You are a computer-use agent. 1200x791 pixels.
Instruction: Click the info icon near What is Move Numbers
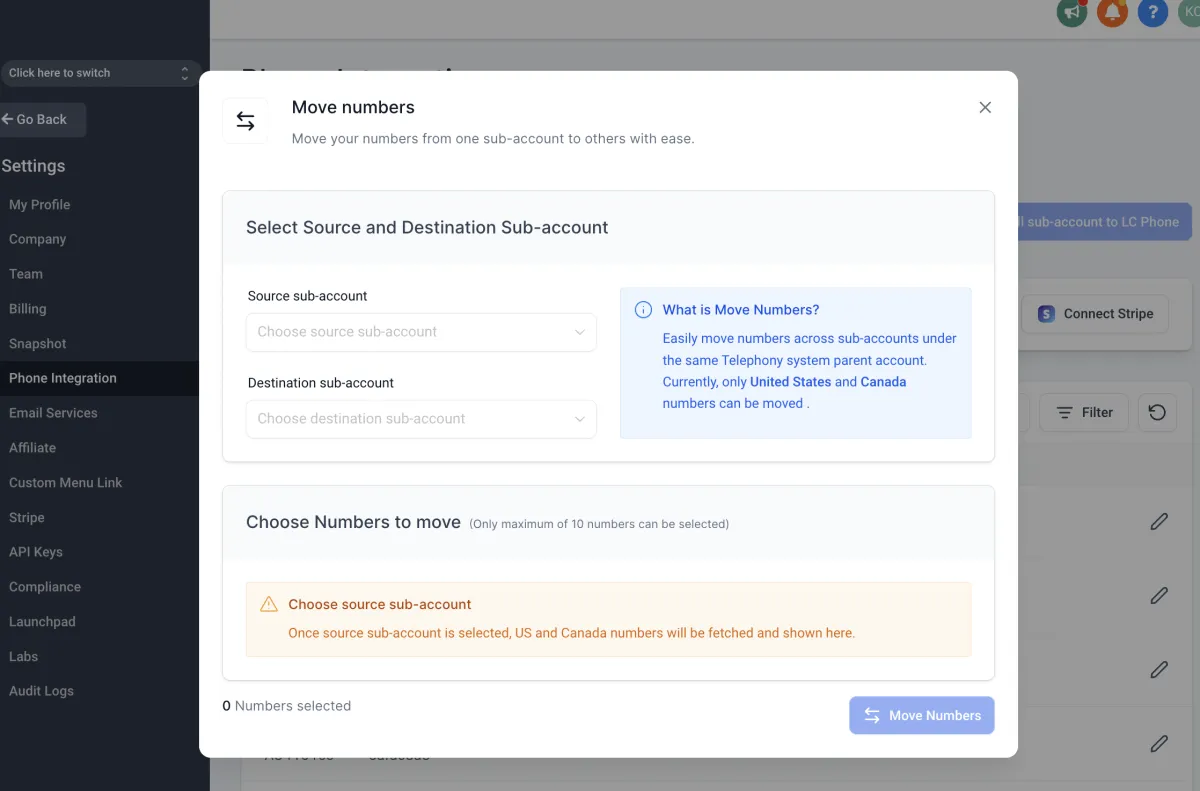644,310
